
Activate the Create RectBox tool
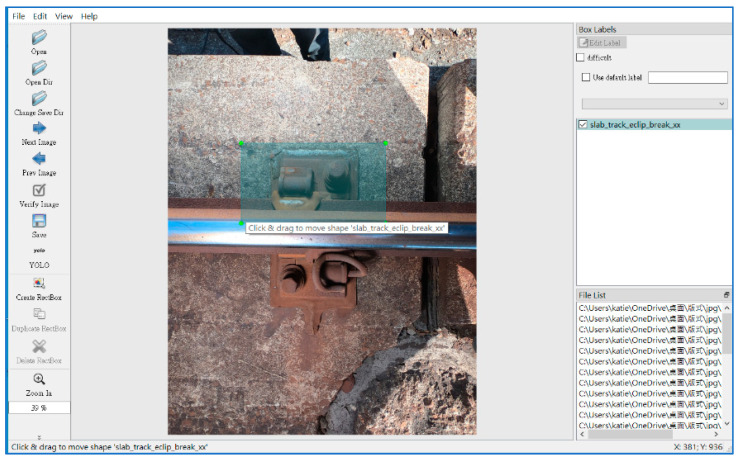pyautogui.click(x=39, y=283)
